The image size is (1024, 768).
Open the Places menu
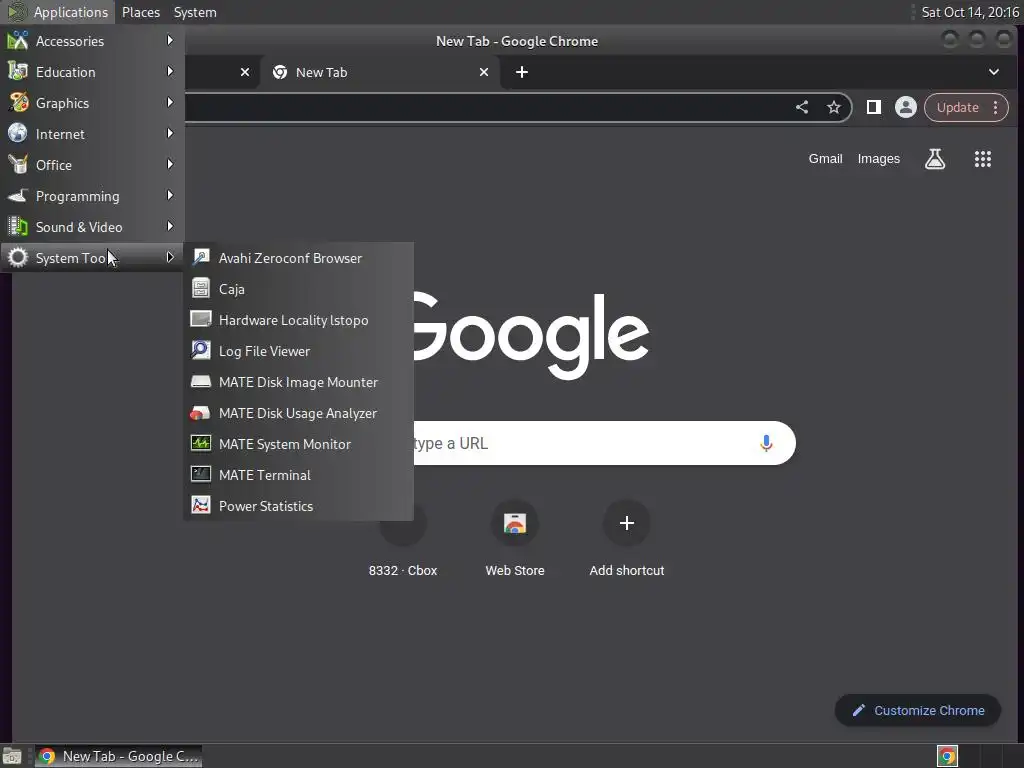[x=141, y=12]
